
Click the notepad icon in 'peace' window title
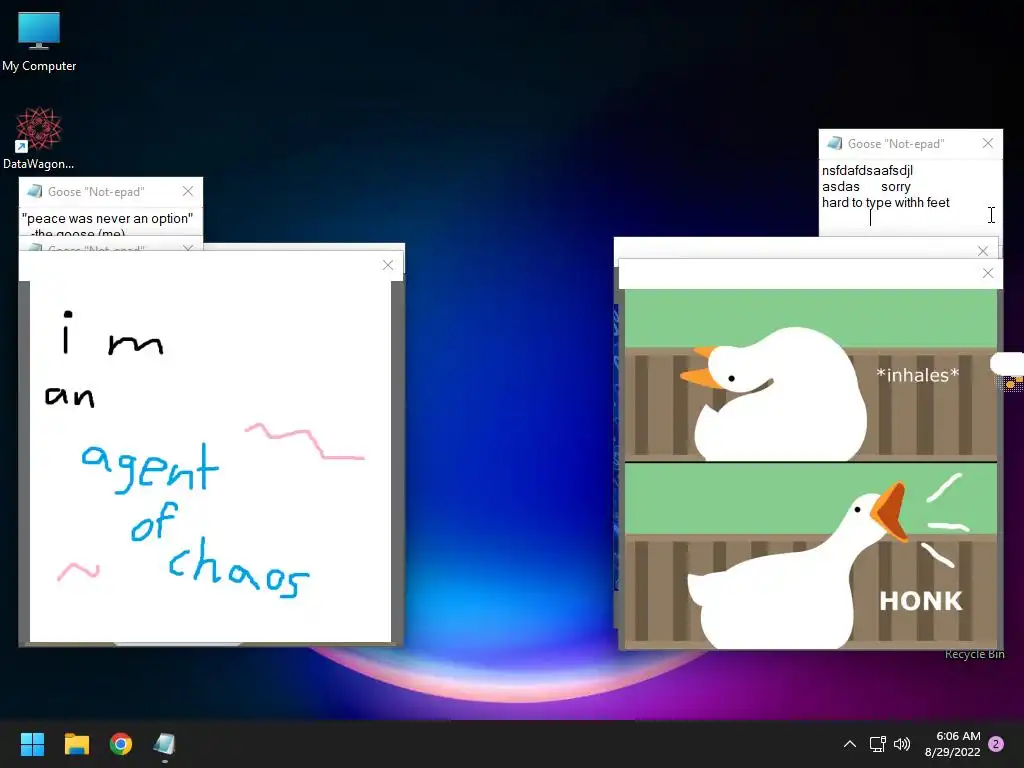click(x=35, y=191)
